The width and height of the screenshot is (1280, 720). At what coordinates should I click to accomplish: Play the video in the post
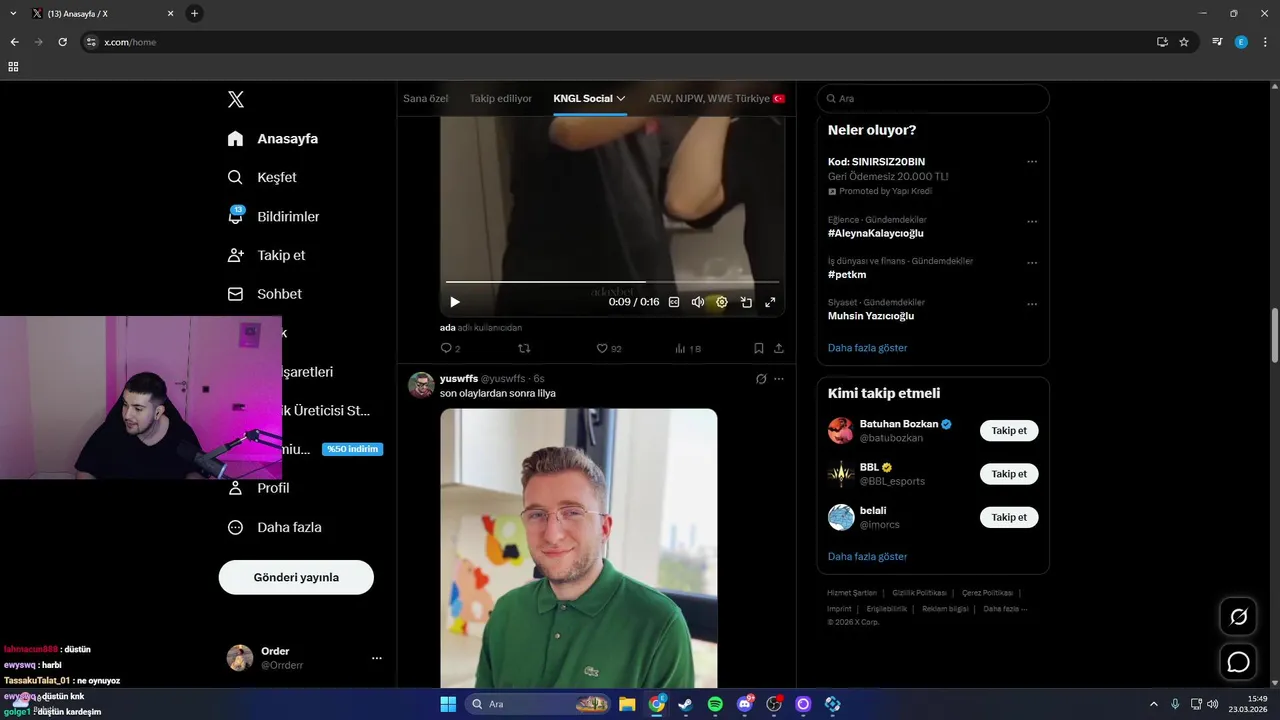(455, 302)
